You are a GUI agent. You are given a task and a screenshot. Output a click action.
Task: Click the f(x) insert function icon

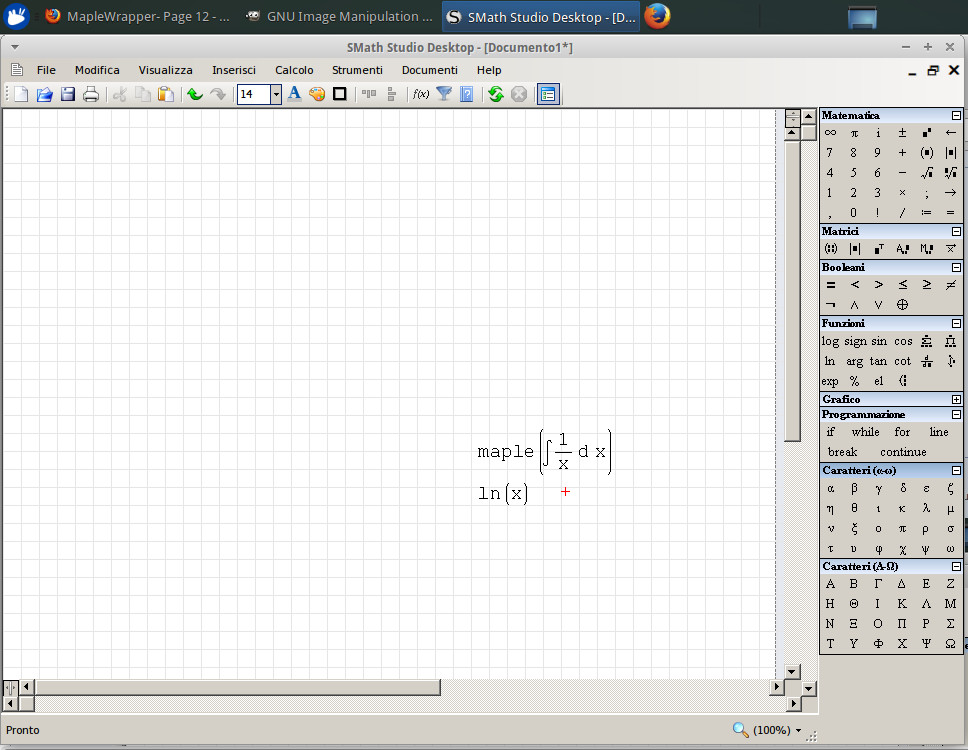click(x=421, y=94)
